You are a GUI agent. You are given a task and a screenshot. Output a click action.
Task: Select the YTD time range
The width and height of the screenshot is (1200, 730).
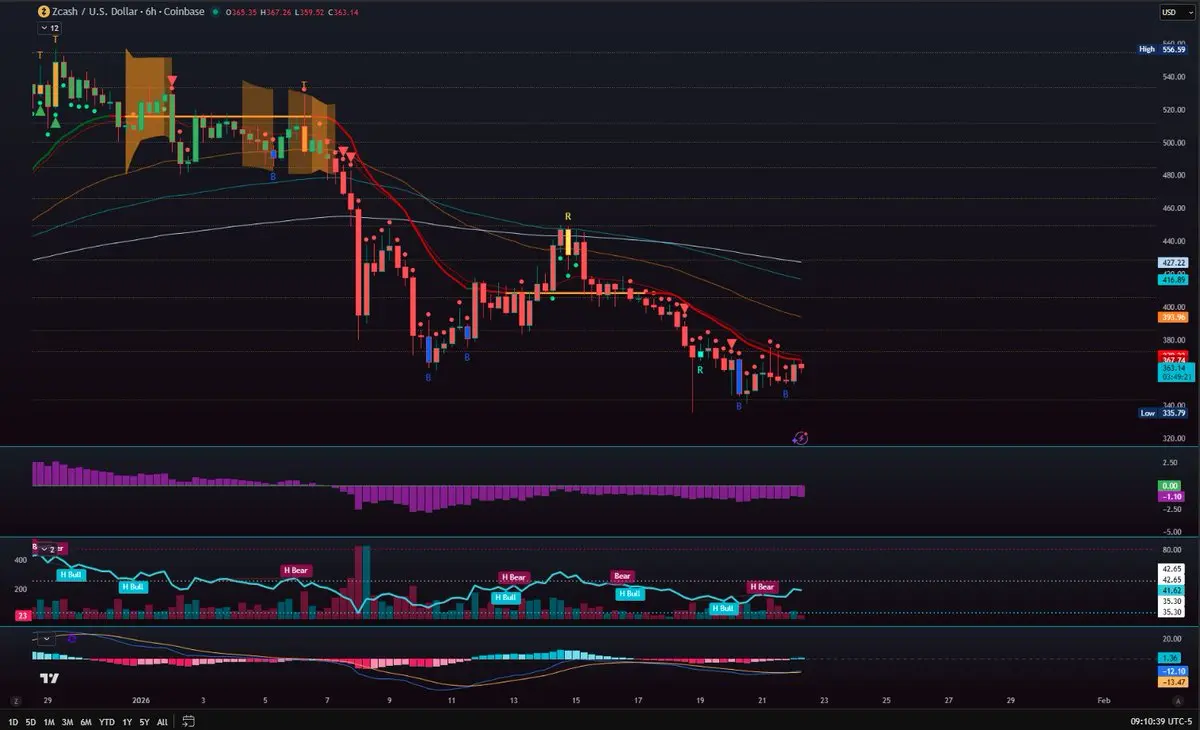click(105, 721)
